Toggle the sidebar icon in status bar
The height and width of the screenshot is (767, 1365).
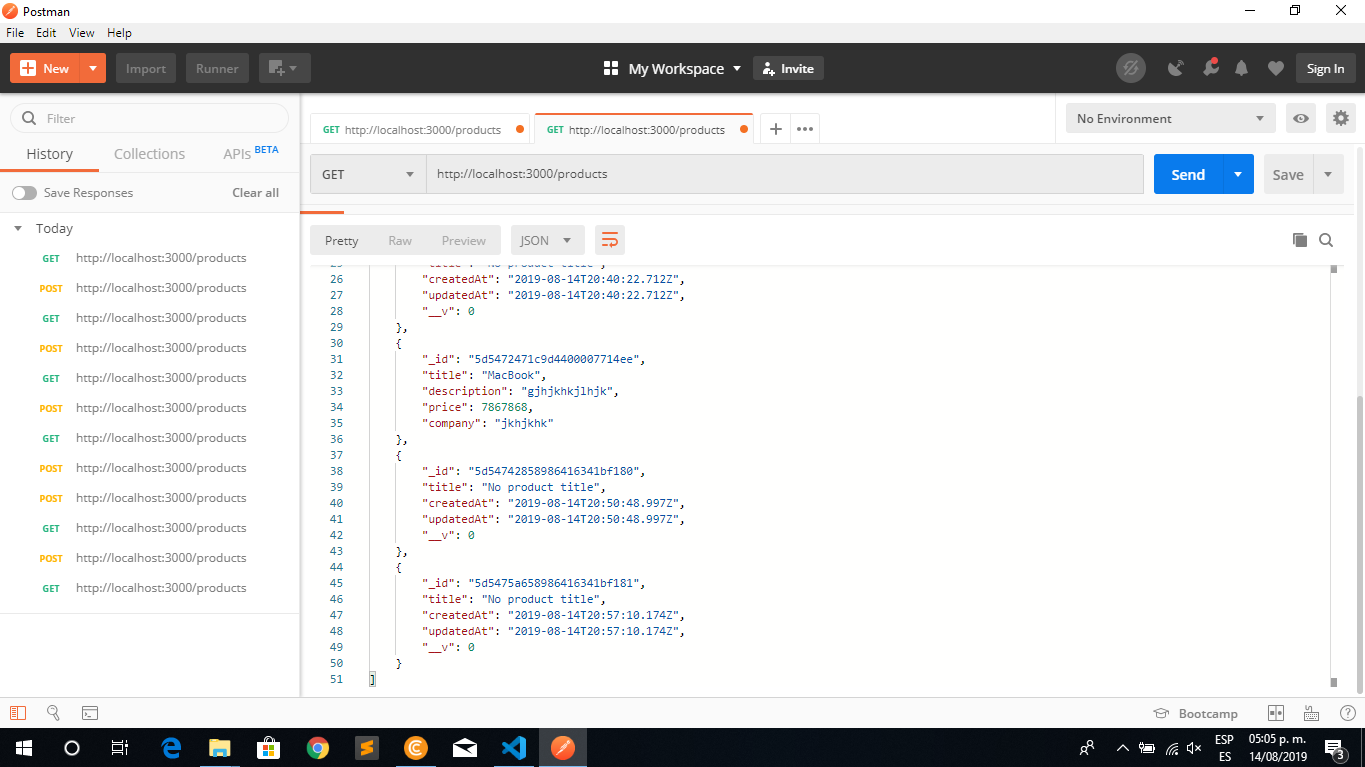click(x=17, y=713)
